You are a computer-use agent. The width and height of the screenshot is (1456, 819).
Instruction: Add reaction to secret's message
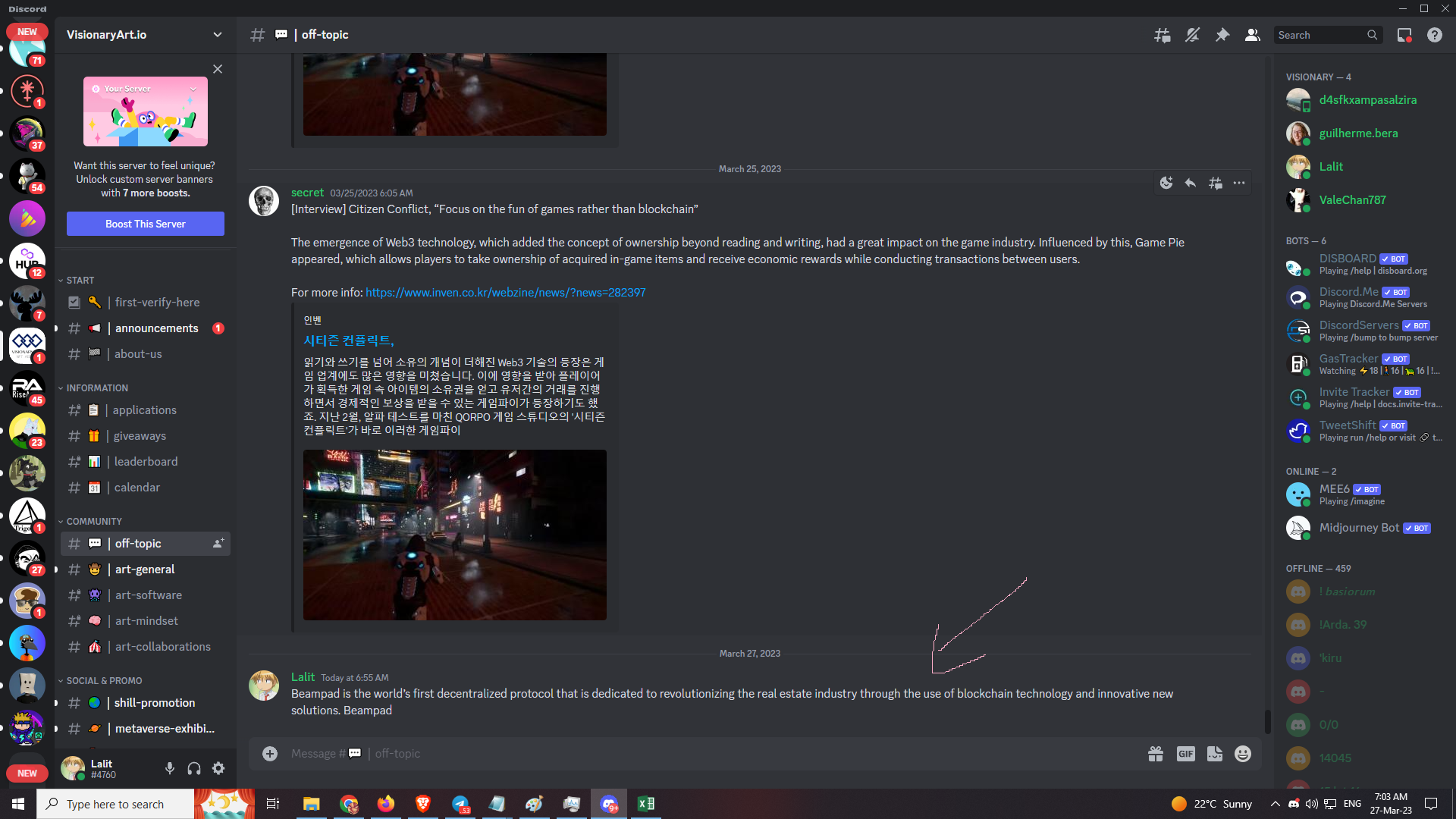[1166, 183]
